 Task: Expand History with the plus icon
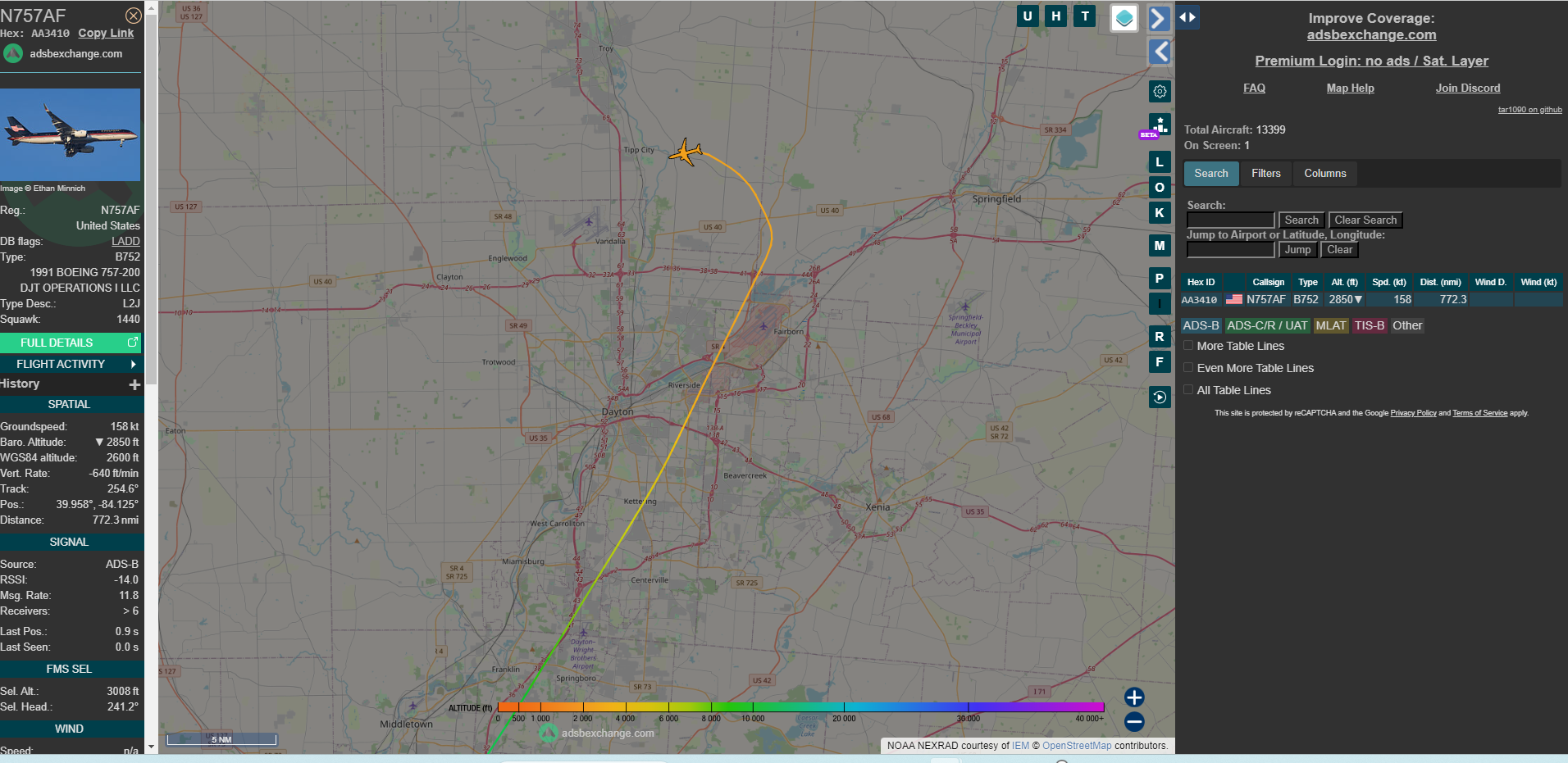[x=134, y=384]
